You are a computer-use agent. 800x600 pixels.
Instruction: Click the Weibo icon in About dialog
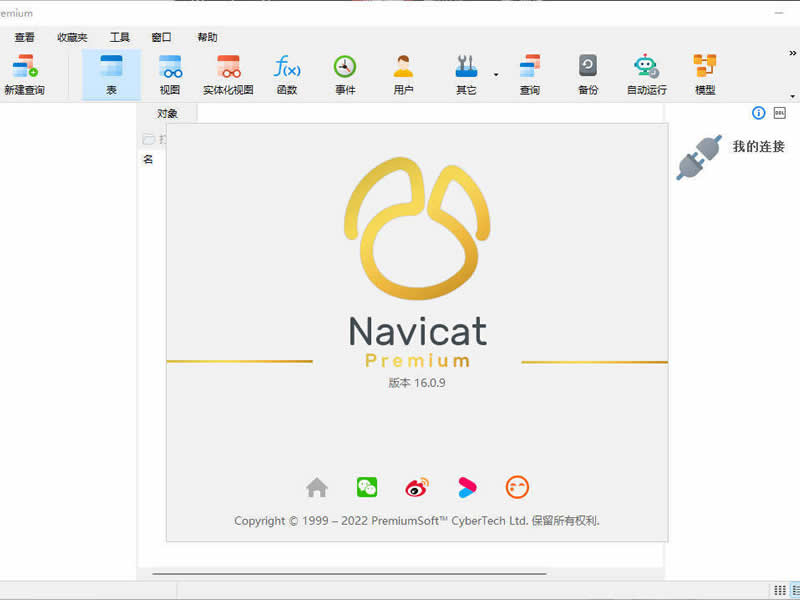[x=417, y=487]
